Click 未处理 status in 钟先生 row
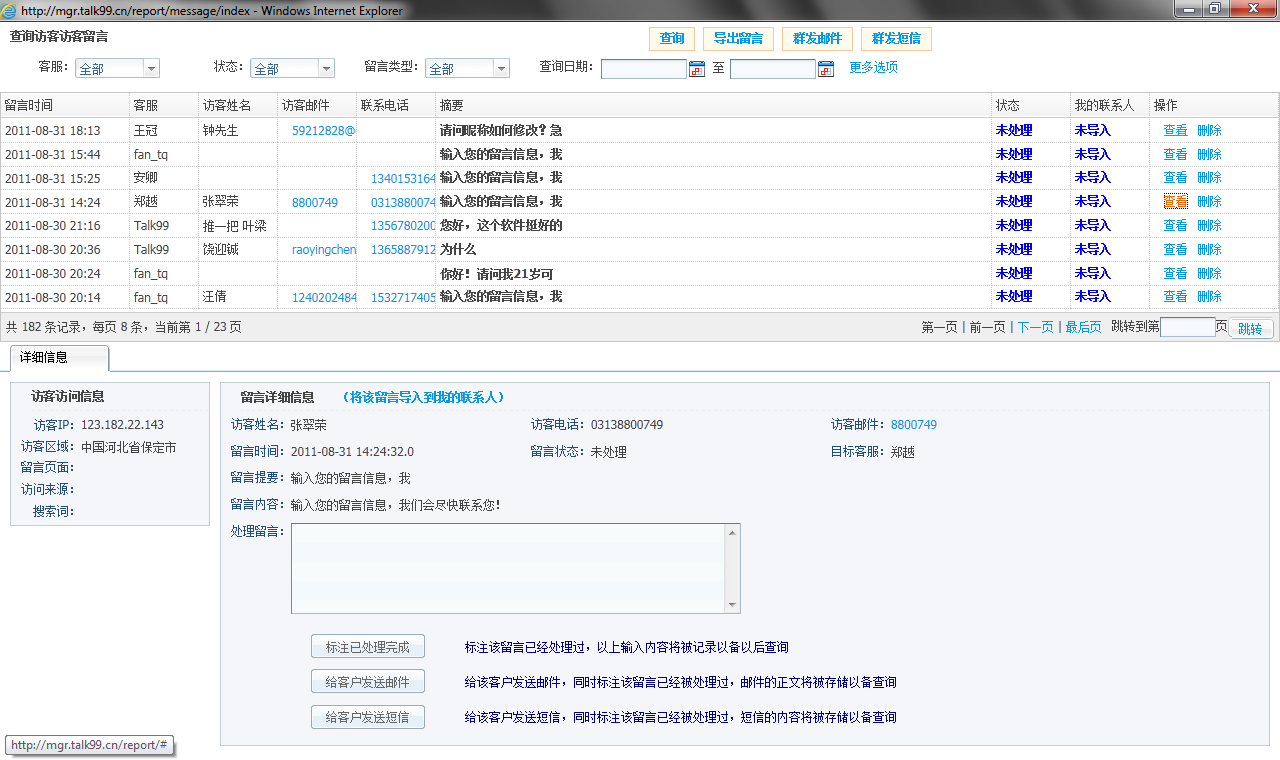1280x760 pixels. coord(1014,130)
